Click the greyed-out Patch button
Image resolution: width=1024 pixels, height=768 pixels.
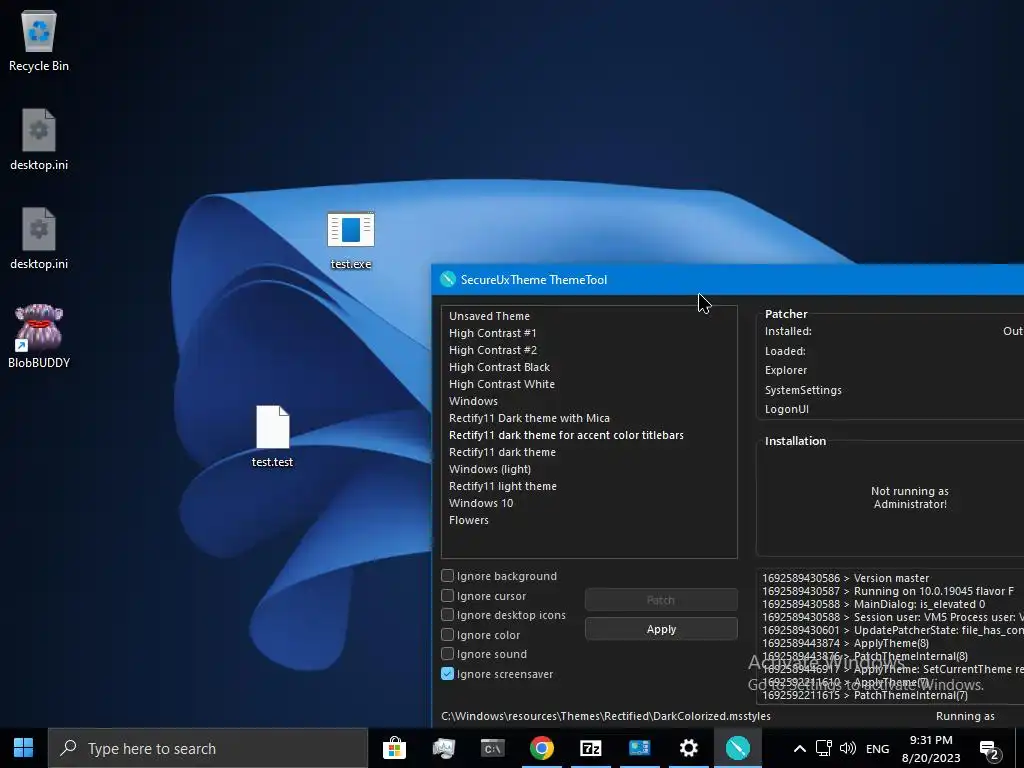[661, 600]
